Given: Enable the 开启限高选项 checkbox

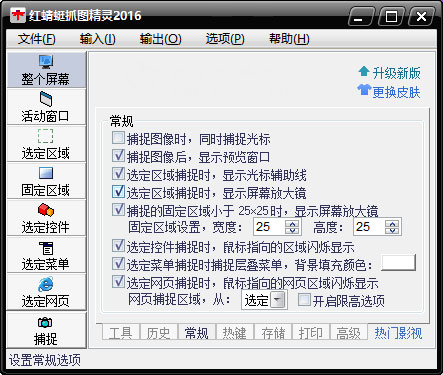Looking at the screenshot, I should coord(304,300).
